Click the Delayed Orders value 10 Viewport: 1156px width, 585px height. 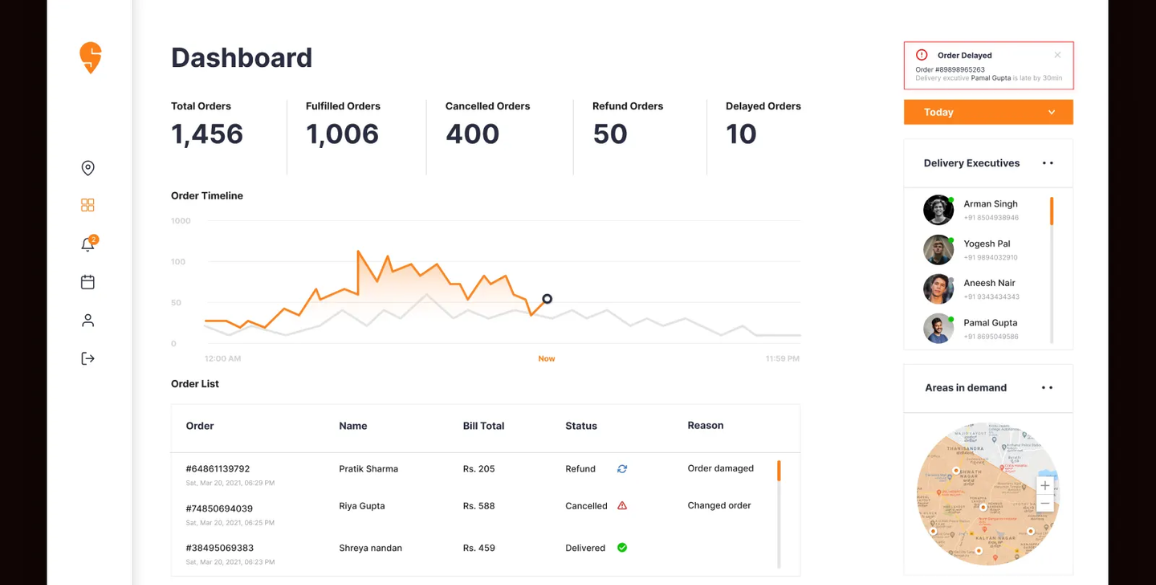click(741, 134)
